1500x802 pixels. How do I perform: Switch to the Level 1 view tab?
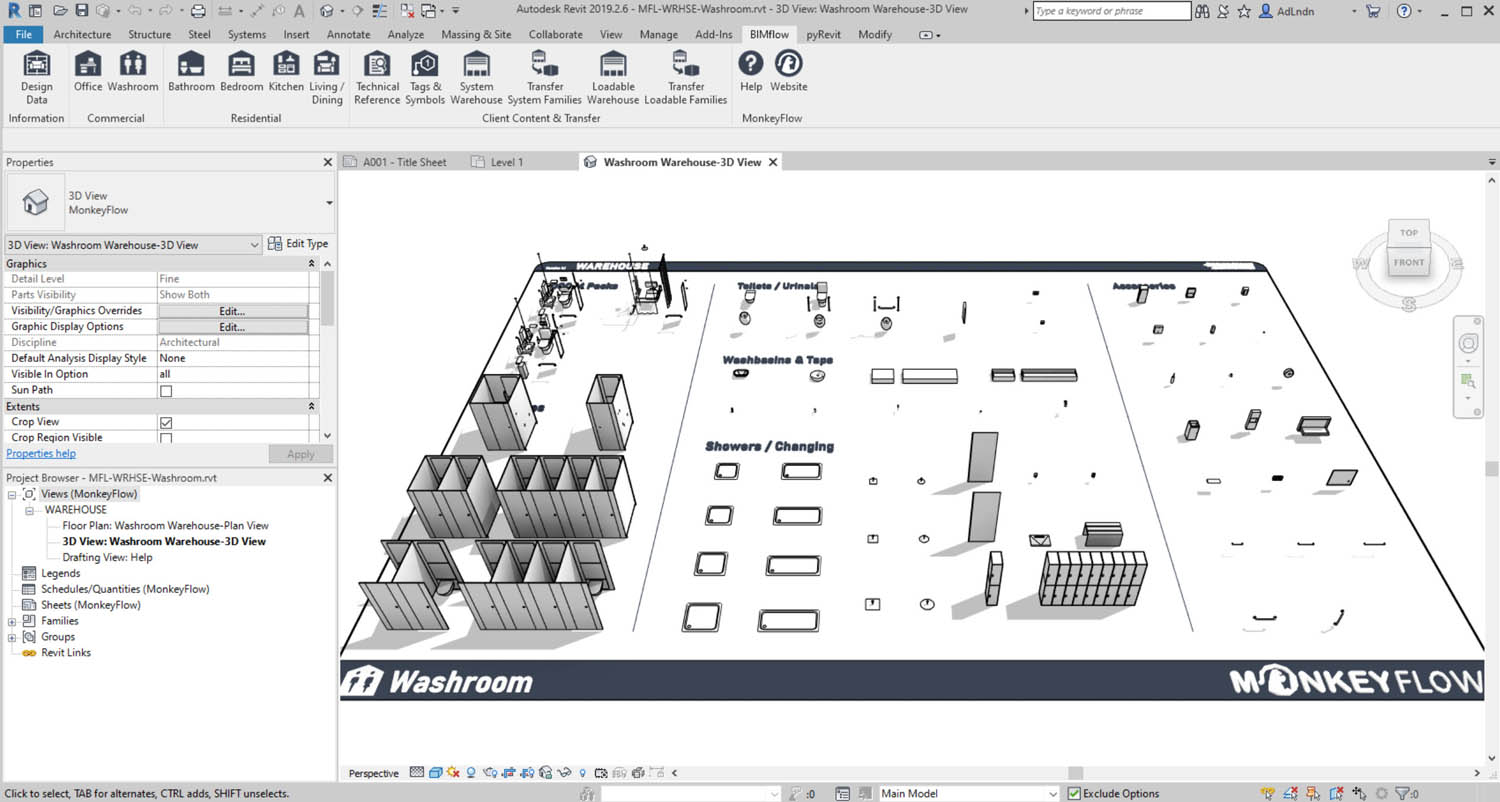tap(507, 162)
